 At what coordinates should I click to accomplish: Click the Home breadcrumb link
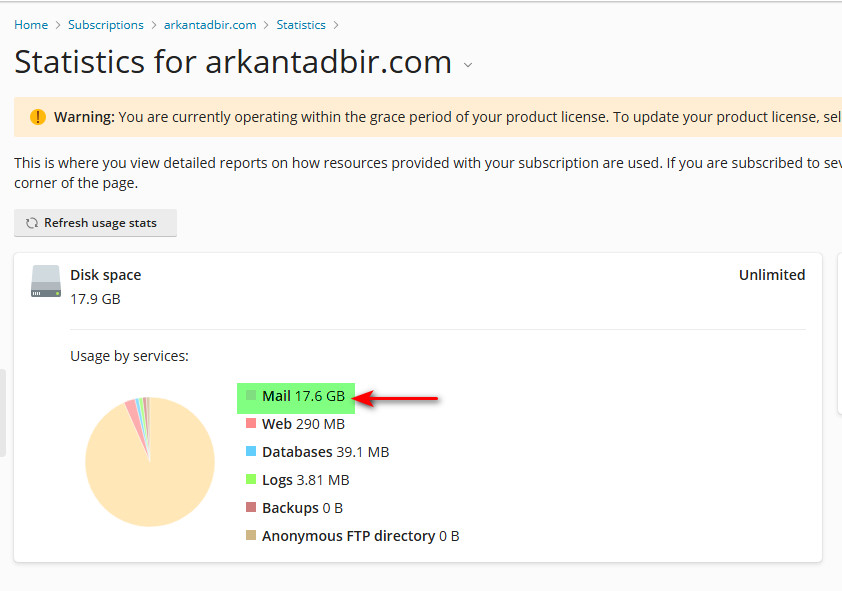point(31,25)
